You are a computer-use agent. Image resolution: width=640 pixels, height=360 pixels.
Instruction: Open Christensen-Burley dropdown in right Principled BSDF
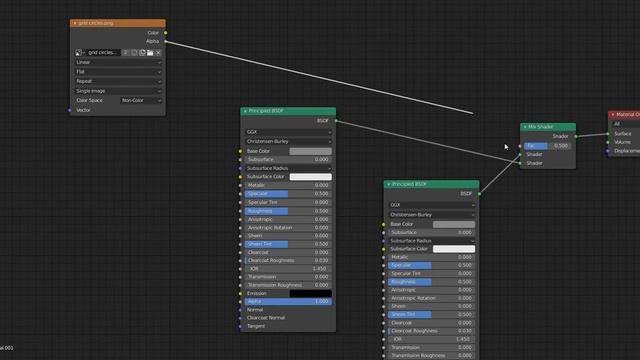click(x=431, y=215)
